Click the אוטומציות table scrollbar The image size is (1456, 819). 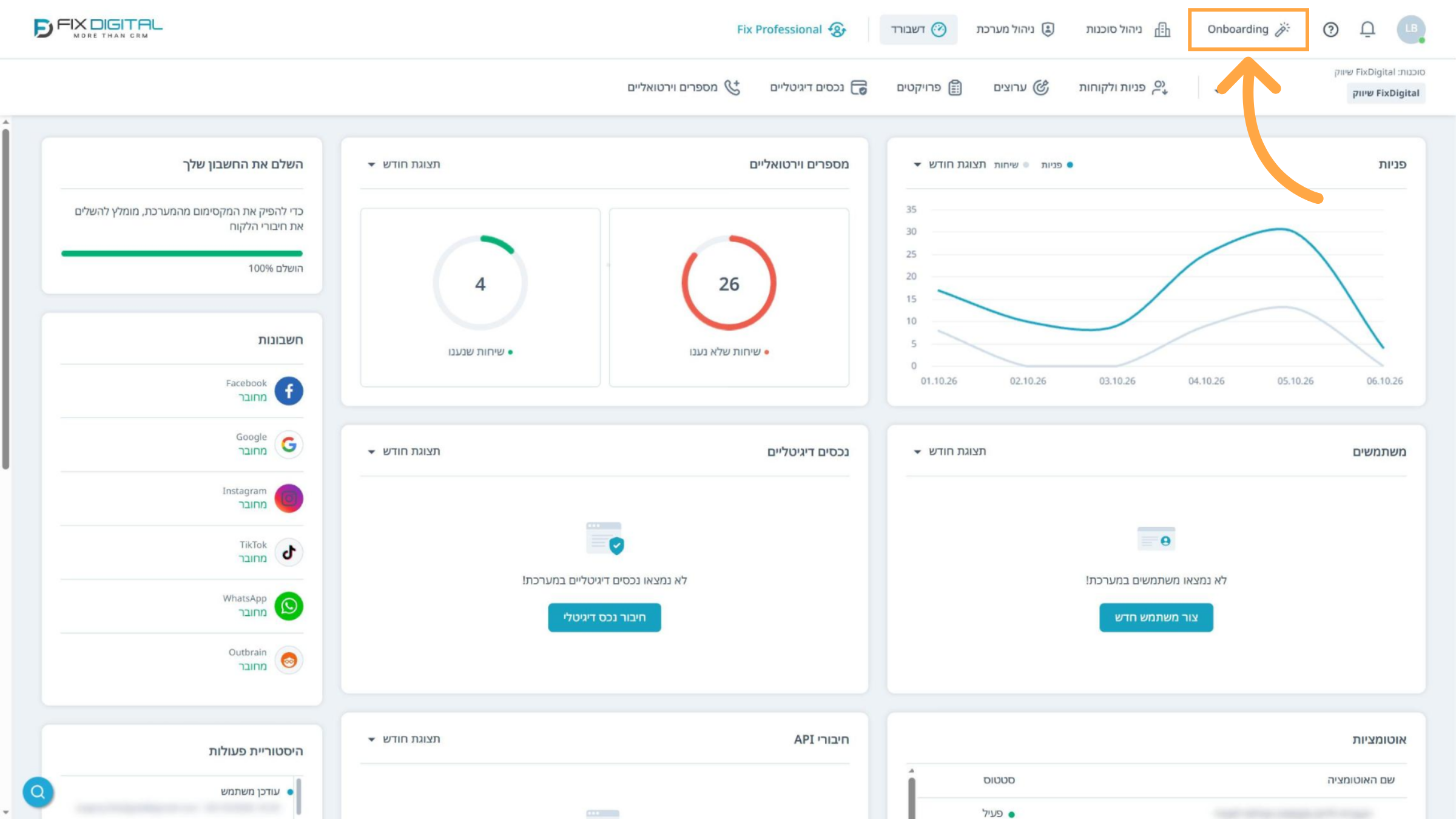click(911, 797)
